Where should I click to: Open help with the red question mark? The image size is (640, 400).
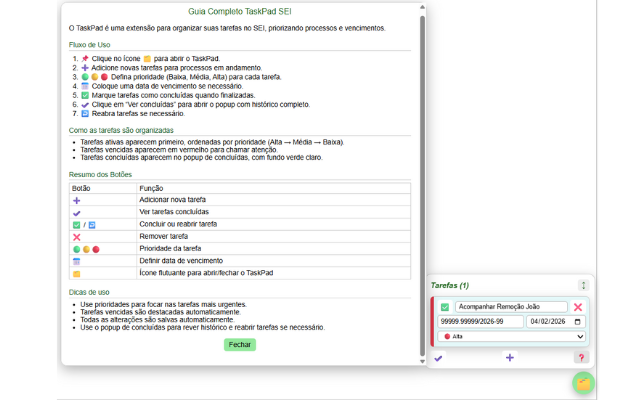[581, 358]
